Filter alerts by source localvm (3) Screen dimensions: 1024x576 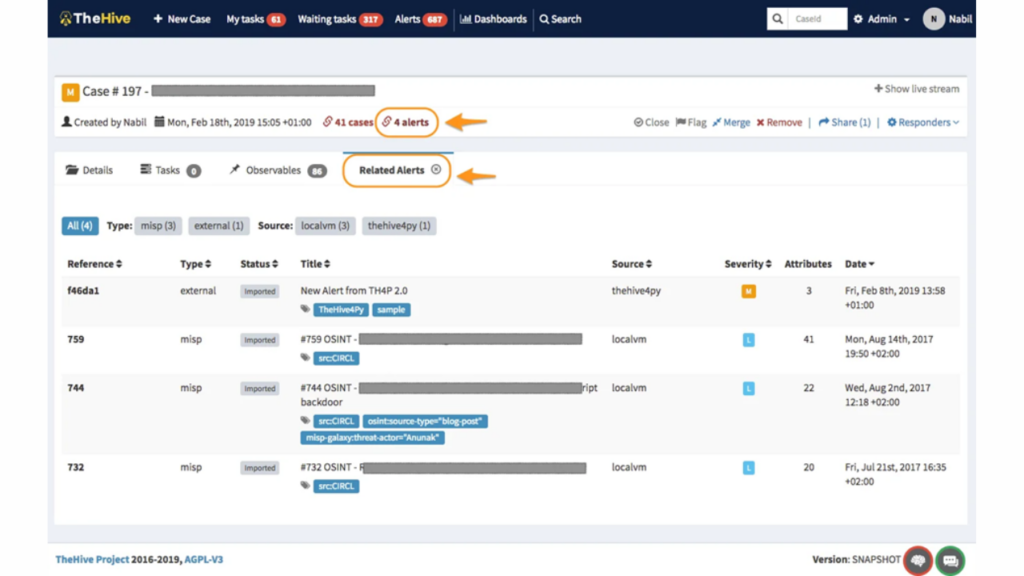pyautogui.click(x=325, y=225)
